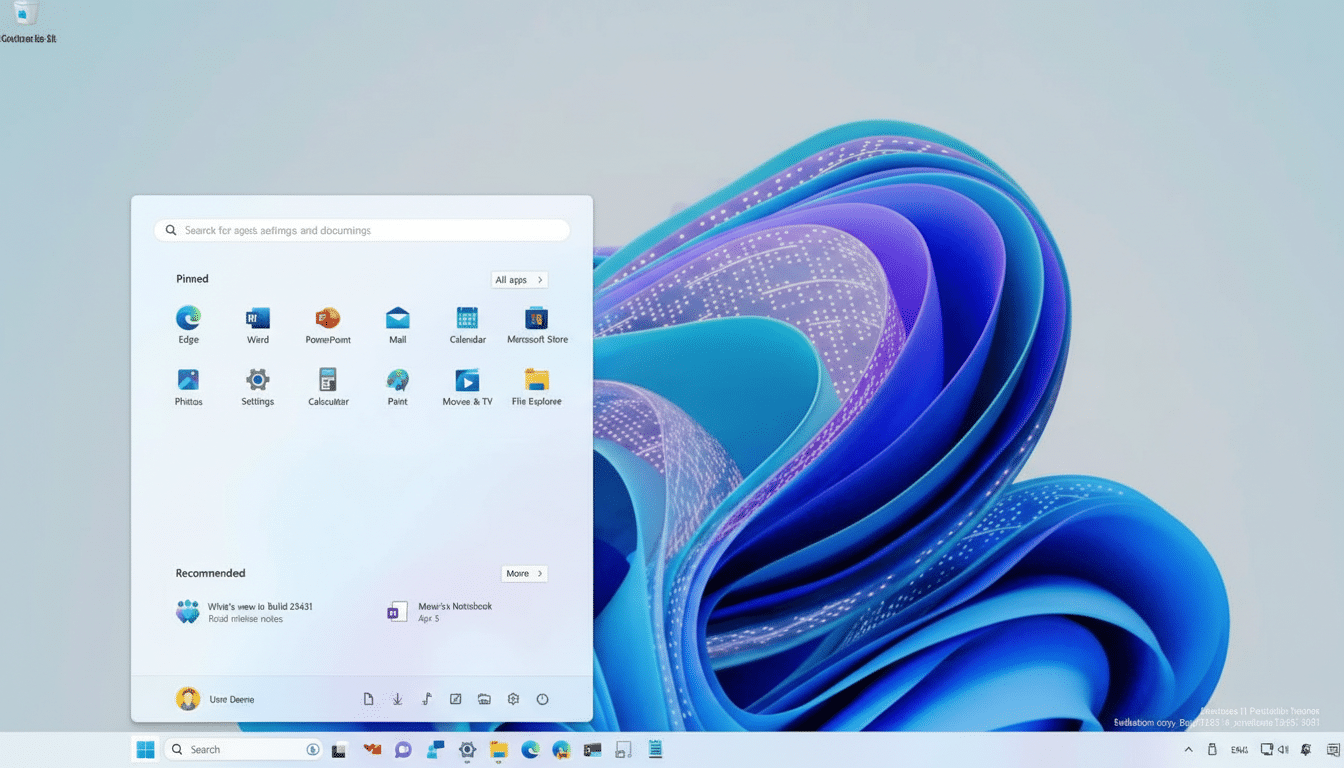Launch Word from the Start menu
The image size is (1344, 768).
(257, 318)
